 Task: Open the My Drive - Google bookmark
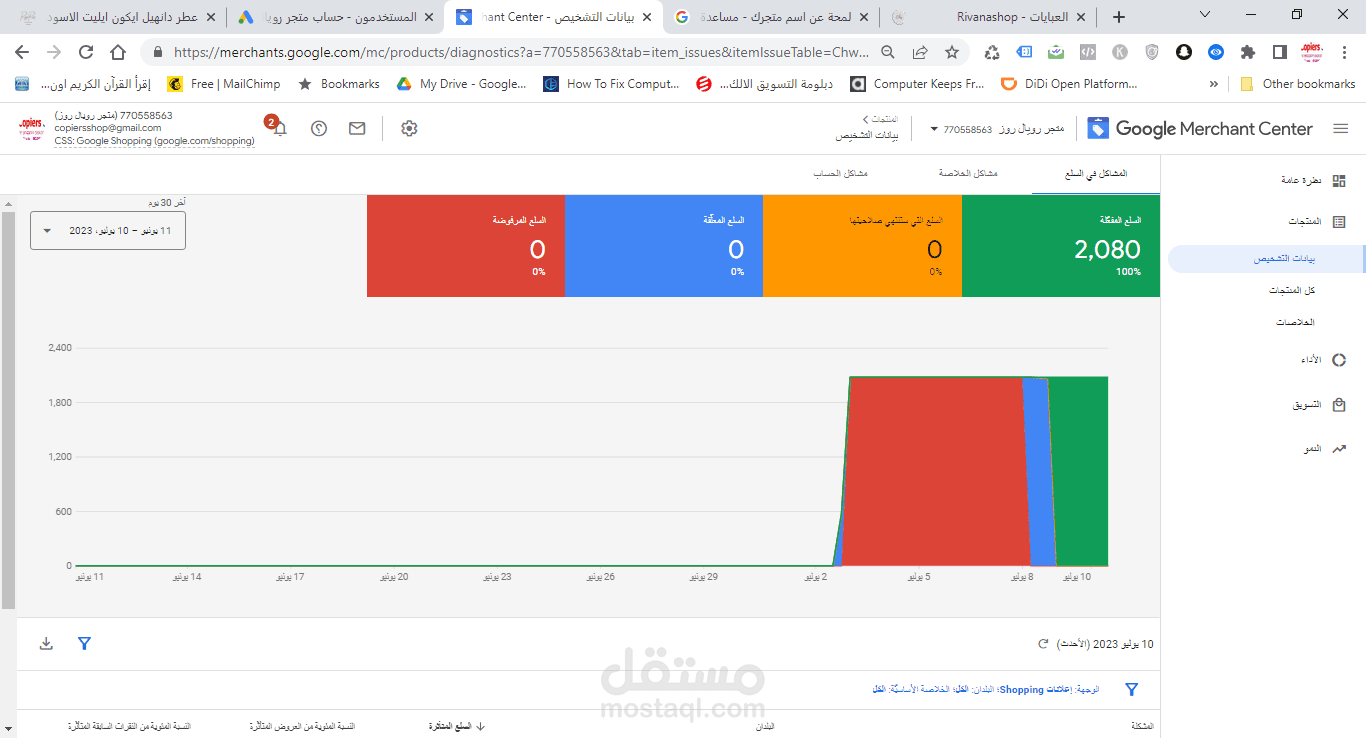tap(462, 84)
